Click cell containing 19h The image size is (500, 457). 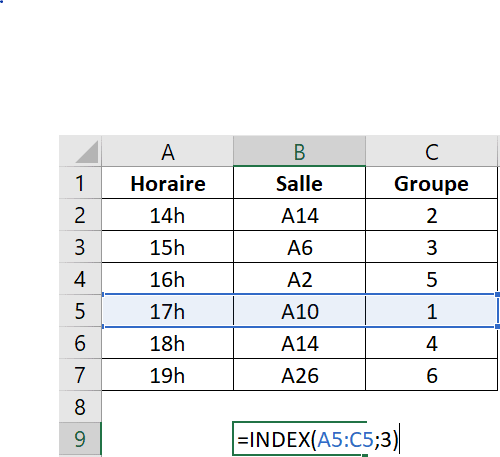click(168, 375)
